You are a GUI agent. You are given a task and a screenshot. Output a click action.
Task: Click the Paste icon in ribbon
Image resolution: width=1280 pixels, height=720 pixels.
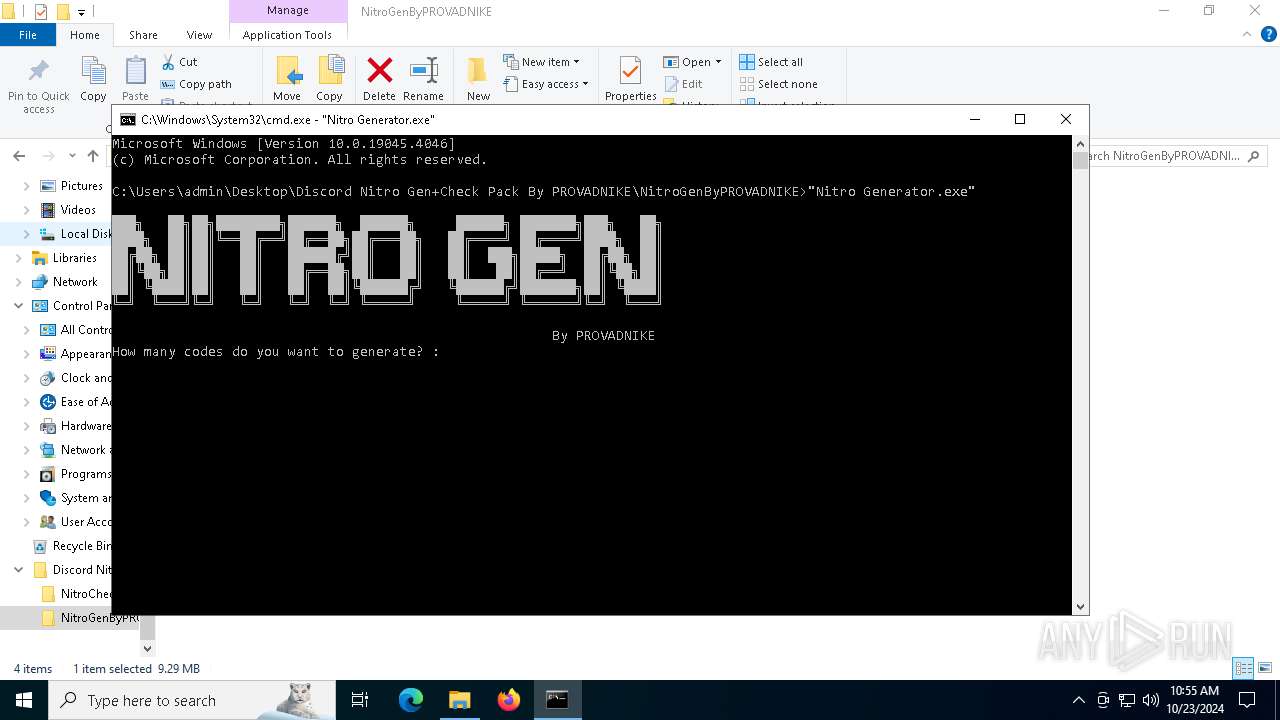pyautogui.click(x=135, y=72)
